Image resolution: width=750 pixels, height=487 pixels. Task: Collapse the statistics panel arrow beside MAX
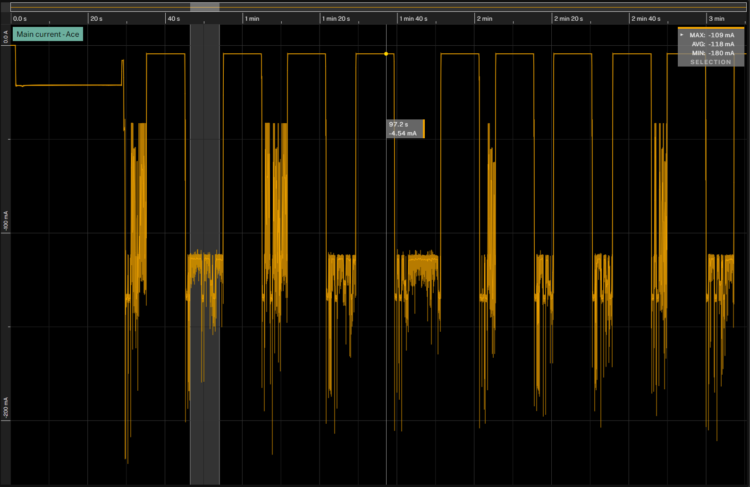pyautogui.click(x=682, y=35)
